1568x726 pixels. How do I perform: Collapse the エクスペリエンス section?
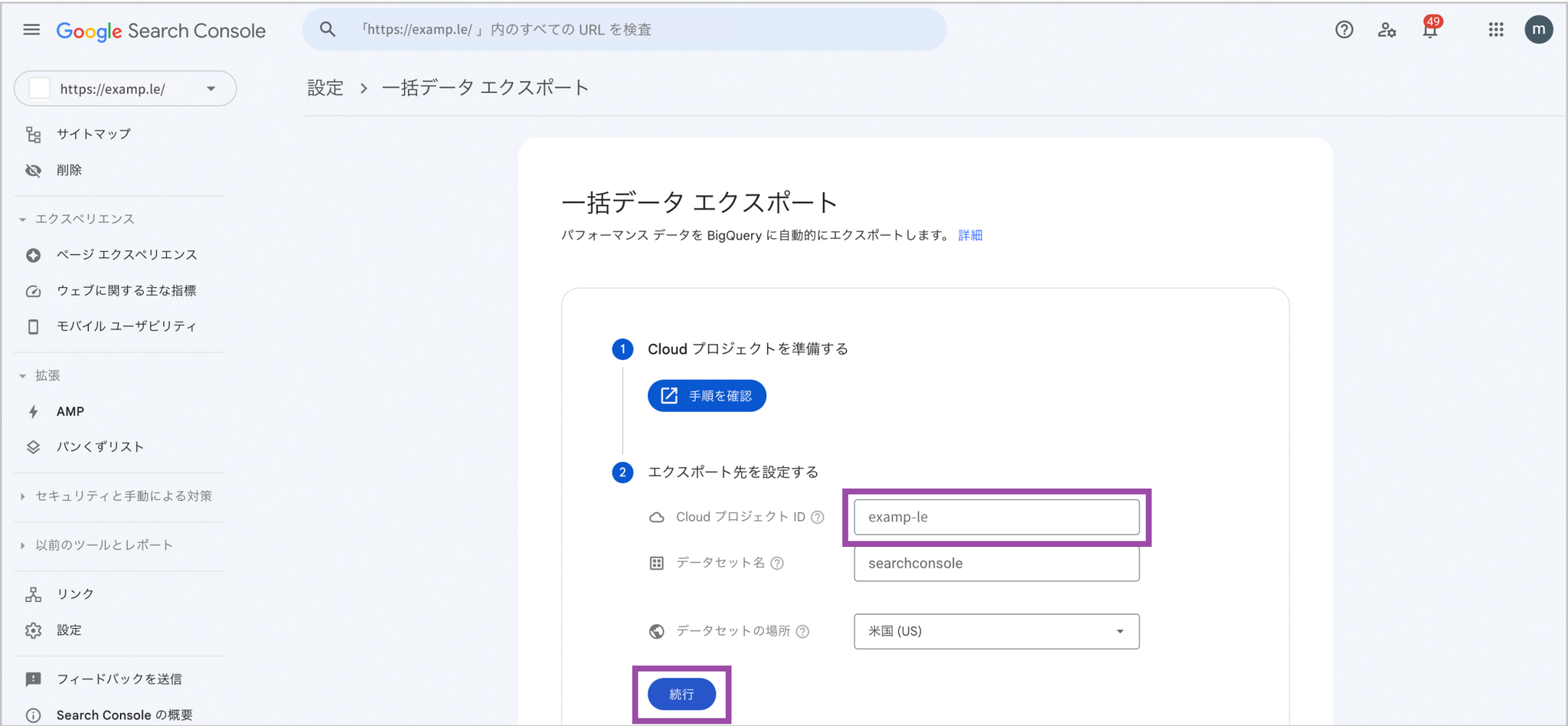[23, 219]
